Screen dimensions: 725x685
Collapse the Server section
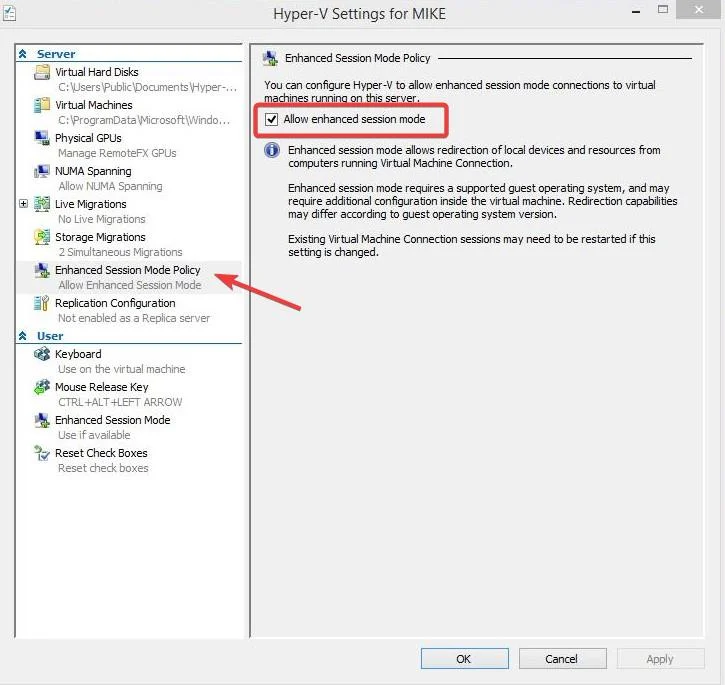pos(23,54)
